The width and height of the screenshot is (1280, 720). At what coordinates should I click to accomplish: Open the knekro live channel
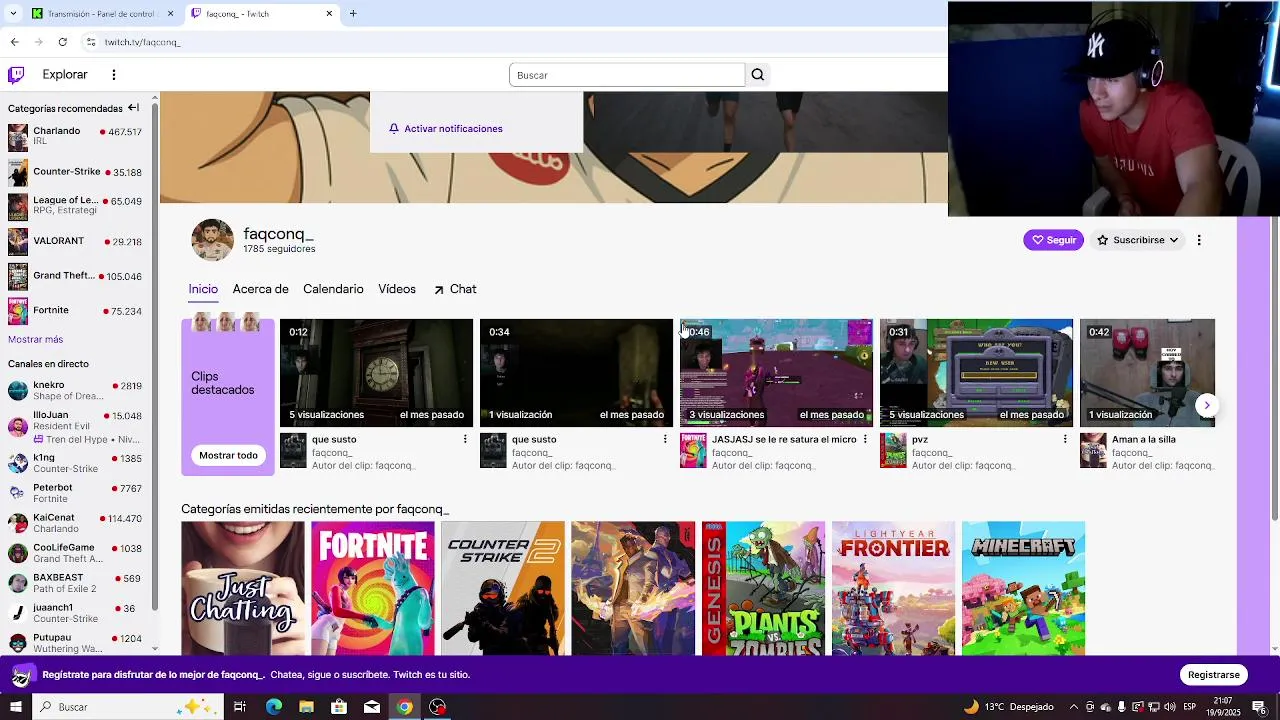[75, 390]
